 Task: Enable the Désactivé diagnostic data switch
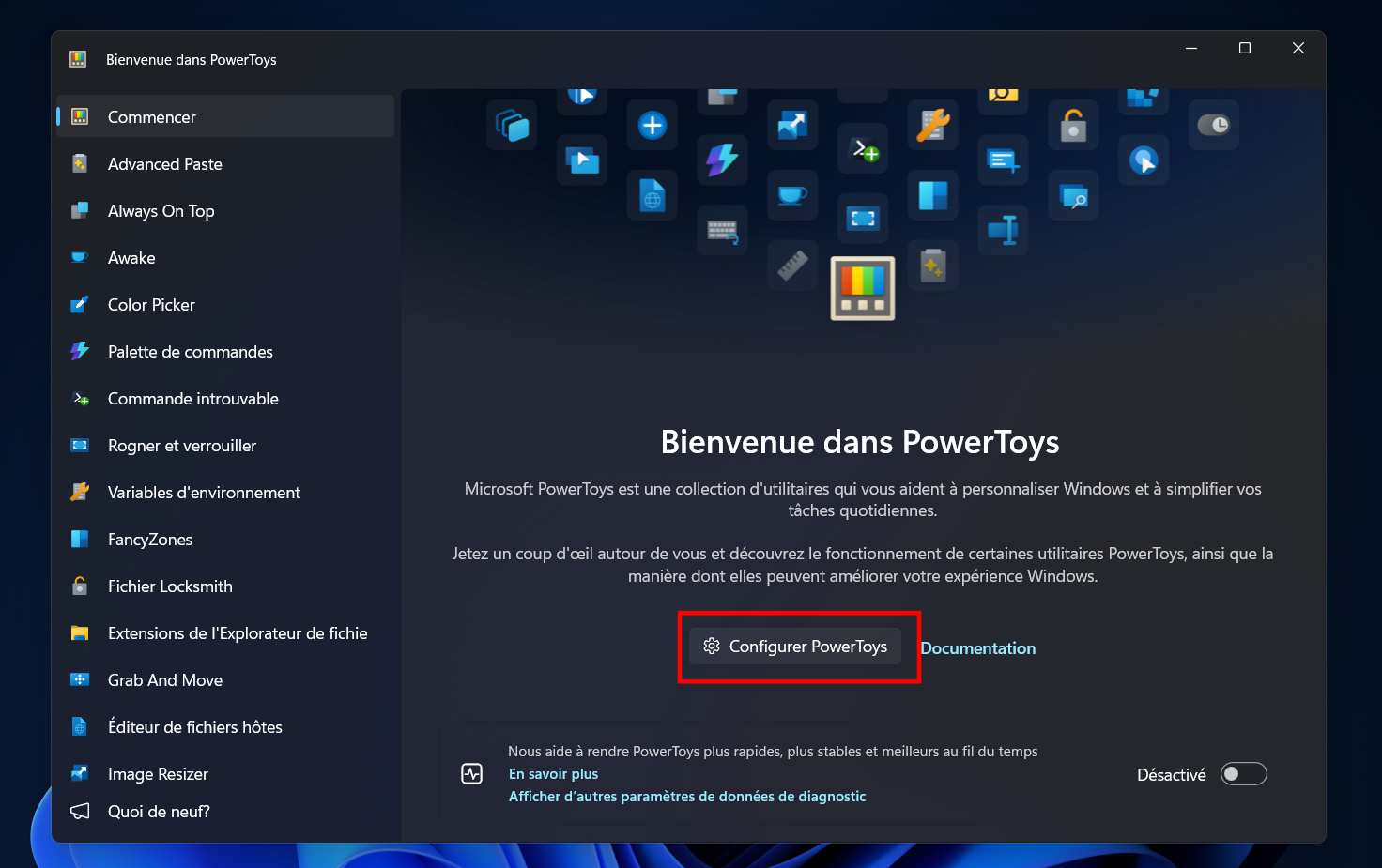point(1243,774)
